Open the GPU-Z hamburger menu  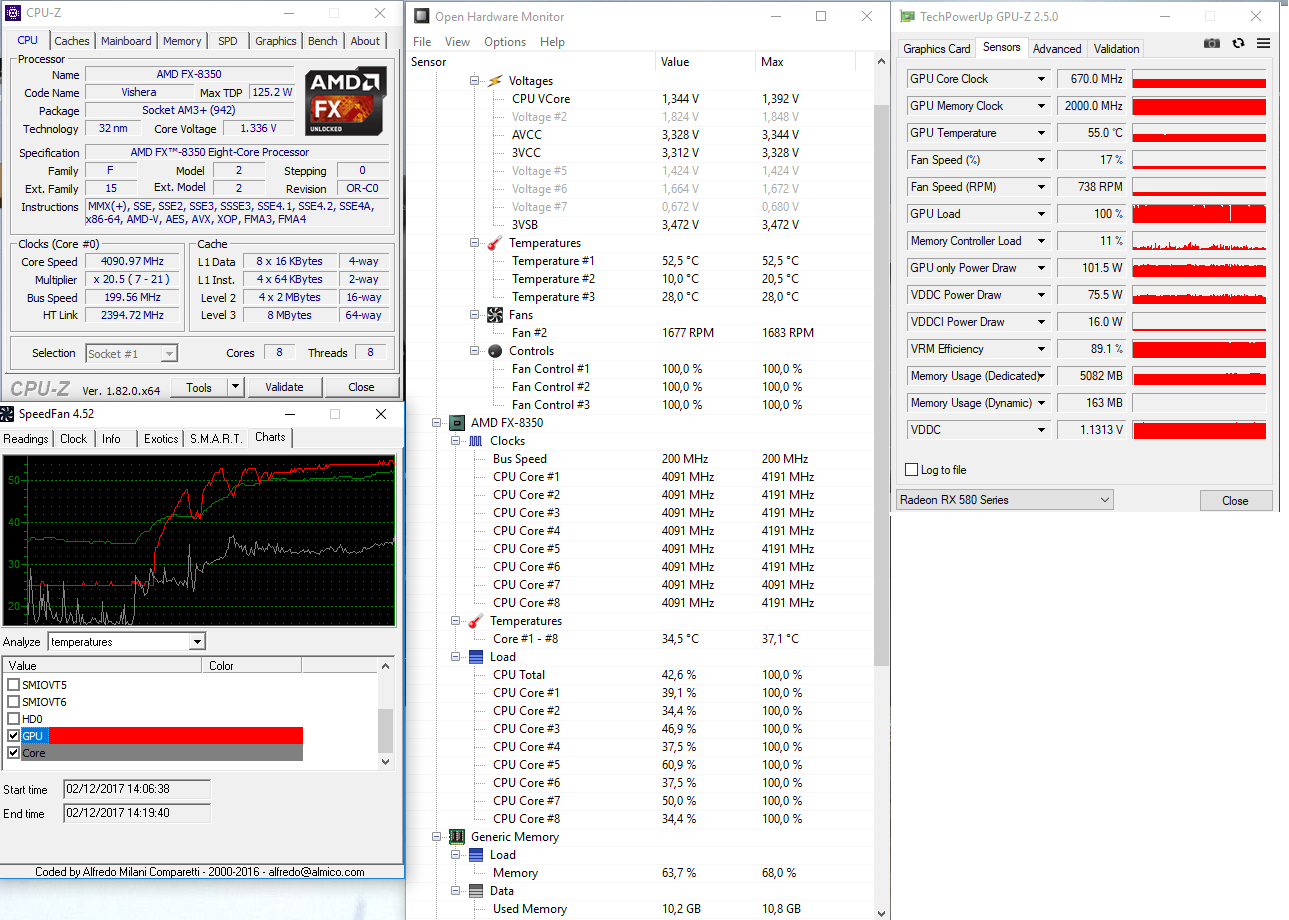point(1263,44)
